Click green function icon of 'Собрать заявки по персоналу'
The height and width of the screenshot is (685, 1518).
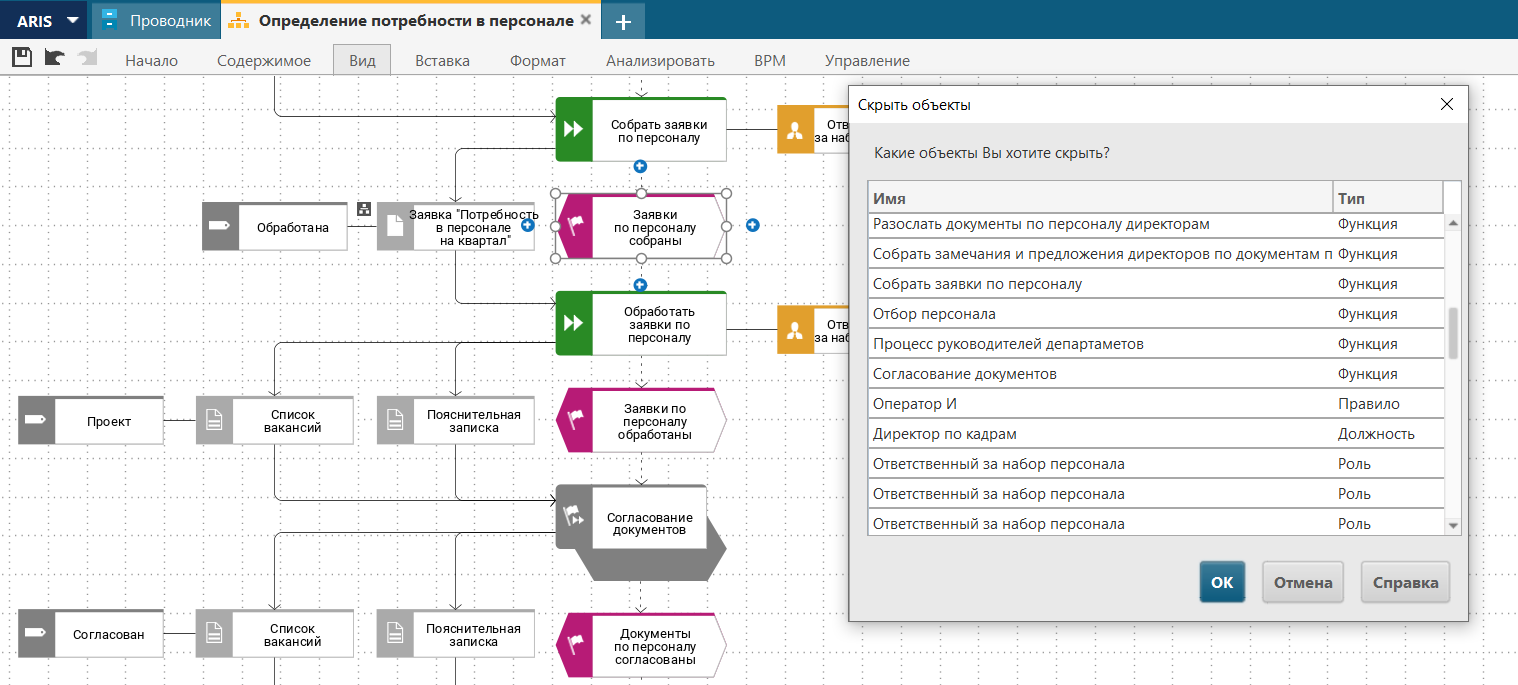coord(574,129)
